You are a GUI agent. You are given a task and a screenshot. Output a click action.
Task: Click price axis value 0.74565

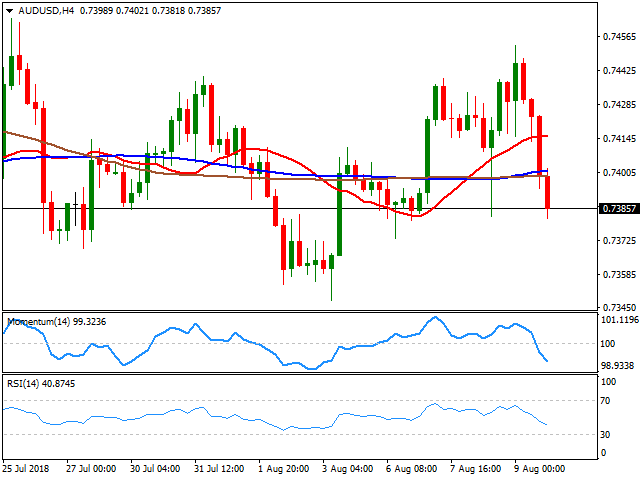(619, 37)
